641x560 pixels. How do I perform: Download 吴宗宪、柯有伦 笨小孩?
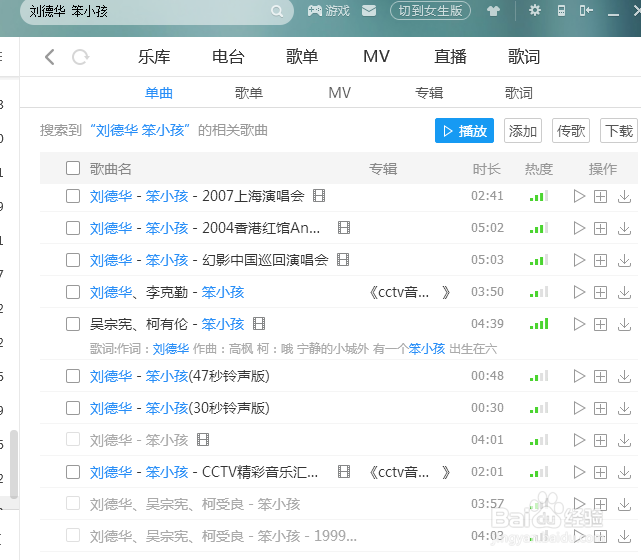coord(624,324)
